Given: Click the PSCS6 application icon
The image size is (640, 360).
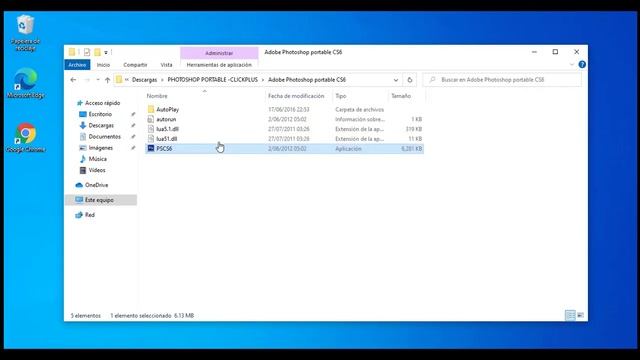Looking at the screenshot, I should click(151, 149).
